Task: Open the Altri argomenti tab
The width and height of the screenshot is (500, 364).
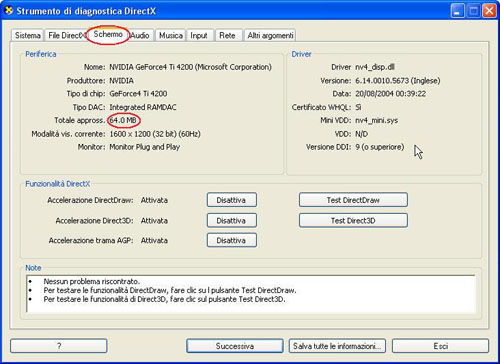Action: [270, 35]
